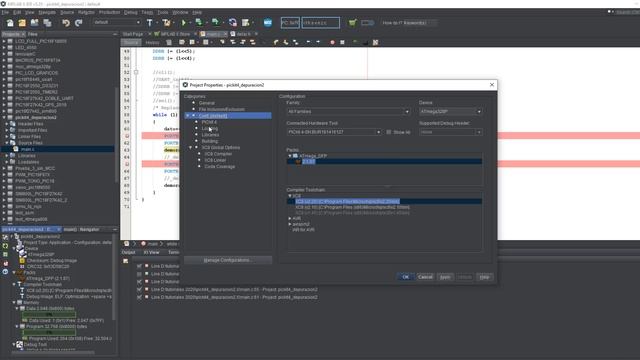Collapse ATmega_DFP packs node
Image resolution: width=640 pixels, height=360 pixels.
click(x=290, y=156)
